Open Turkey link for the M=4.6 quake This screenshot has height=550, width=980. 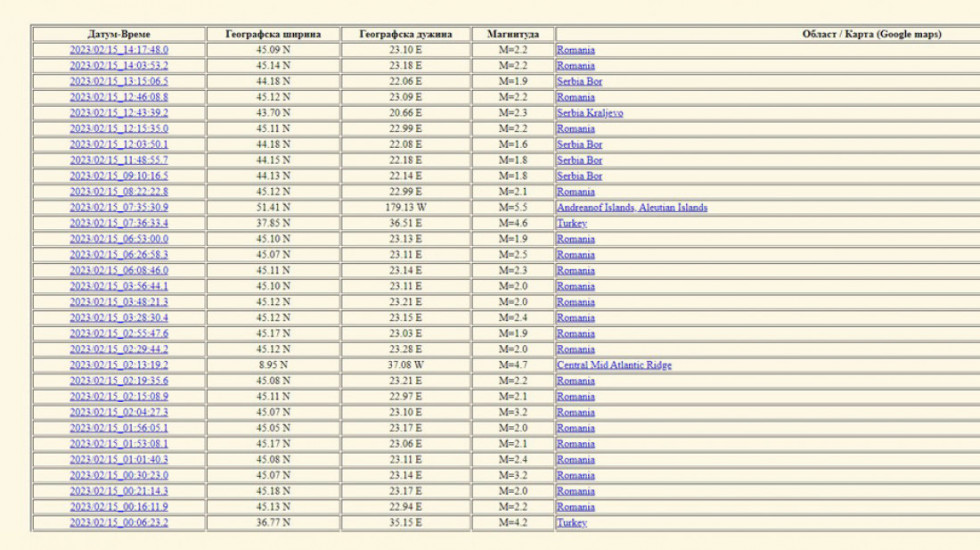point(571,224)
